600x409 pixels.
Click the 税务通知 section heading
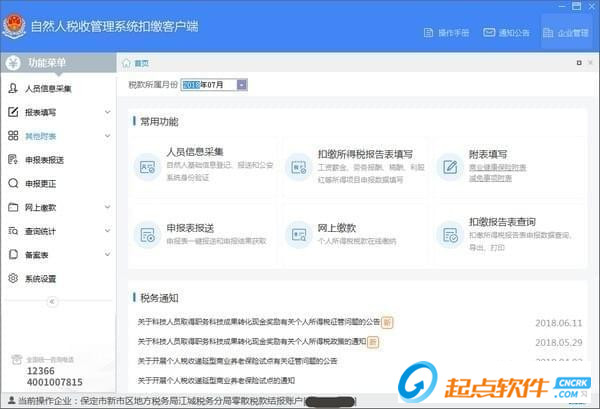click(159, 298)
